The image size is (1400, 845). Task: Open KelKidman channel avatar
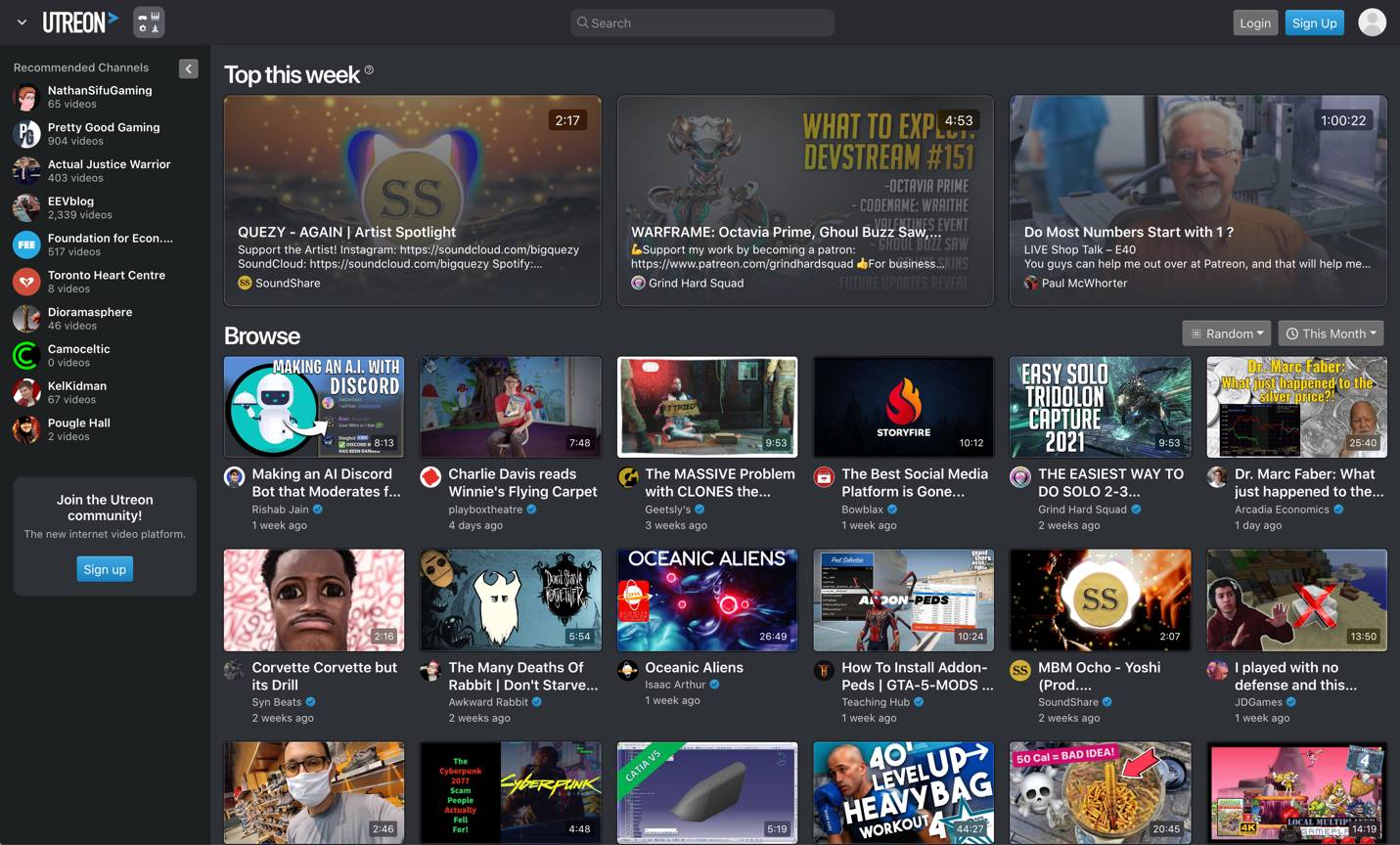click(x=26, y=392)
